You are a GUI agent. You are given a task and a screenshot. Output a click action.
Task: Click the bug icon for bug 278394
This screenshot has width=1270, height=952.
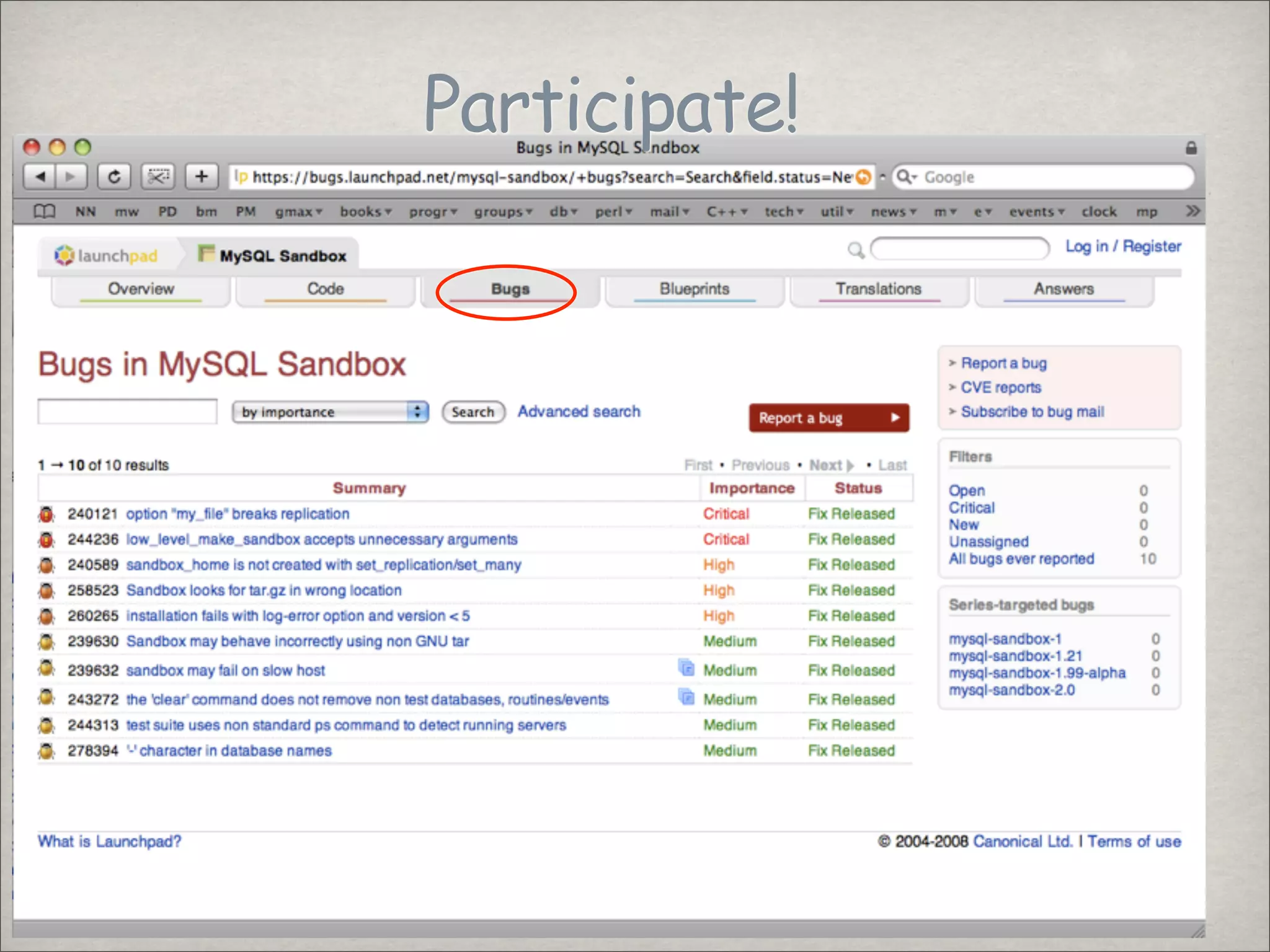click(x=47, y=751)
